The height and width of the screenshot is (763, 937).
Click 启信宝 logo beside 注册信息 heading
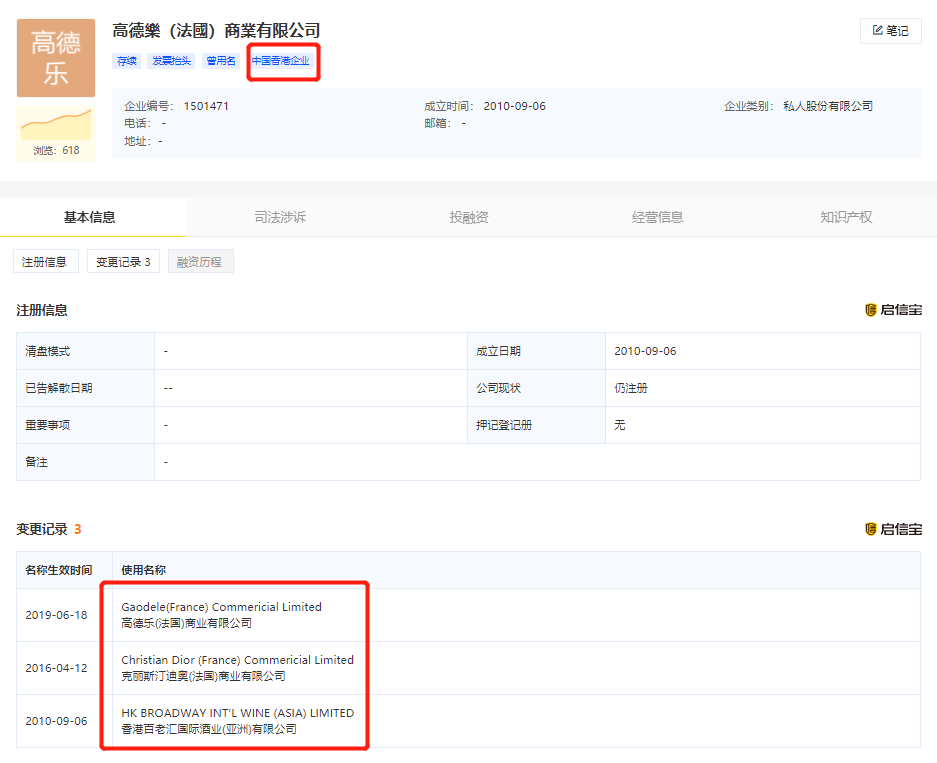pyautogui.click(x=893, y=310)
